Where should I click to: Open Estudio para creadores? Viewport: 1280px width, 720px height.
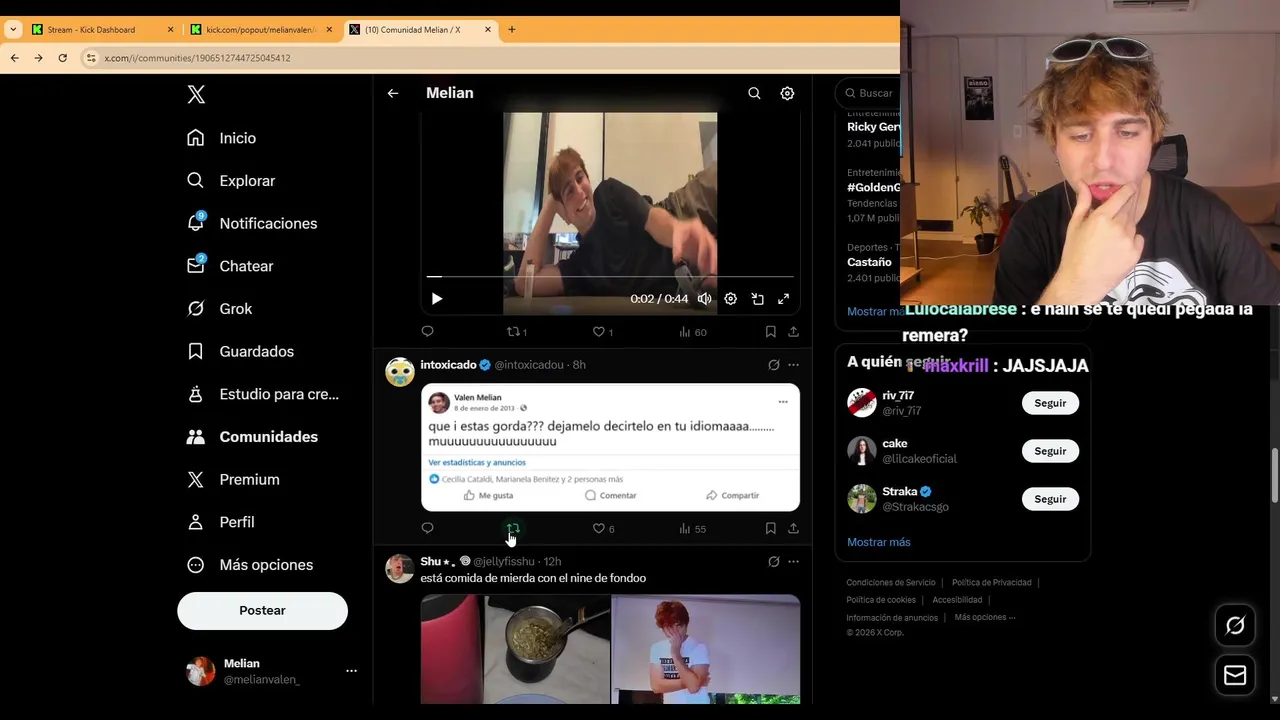click(x=263, y=394)
